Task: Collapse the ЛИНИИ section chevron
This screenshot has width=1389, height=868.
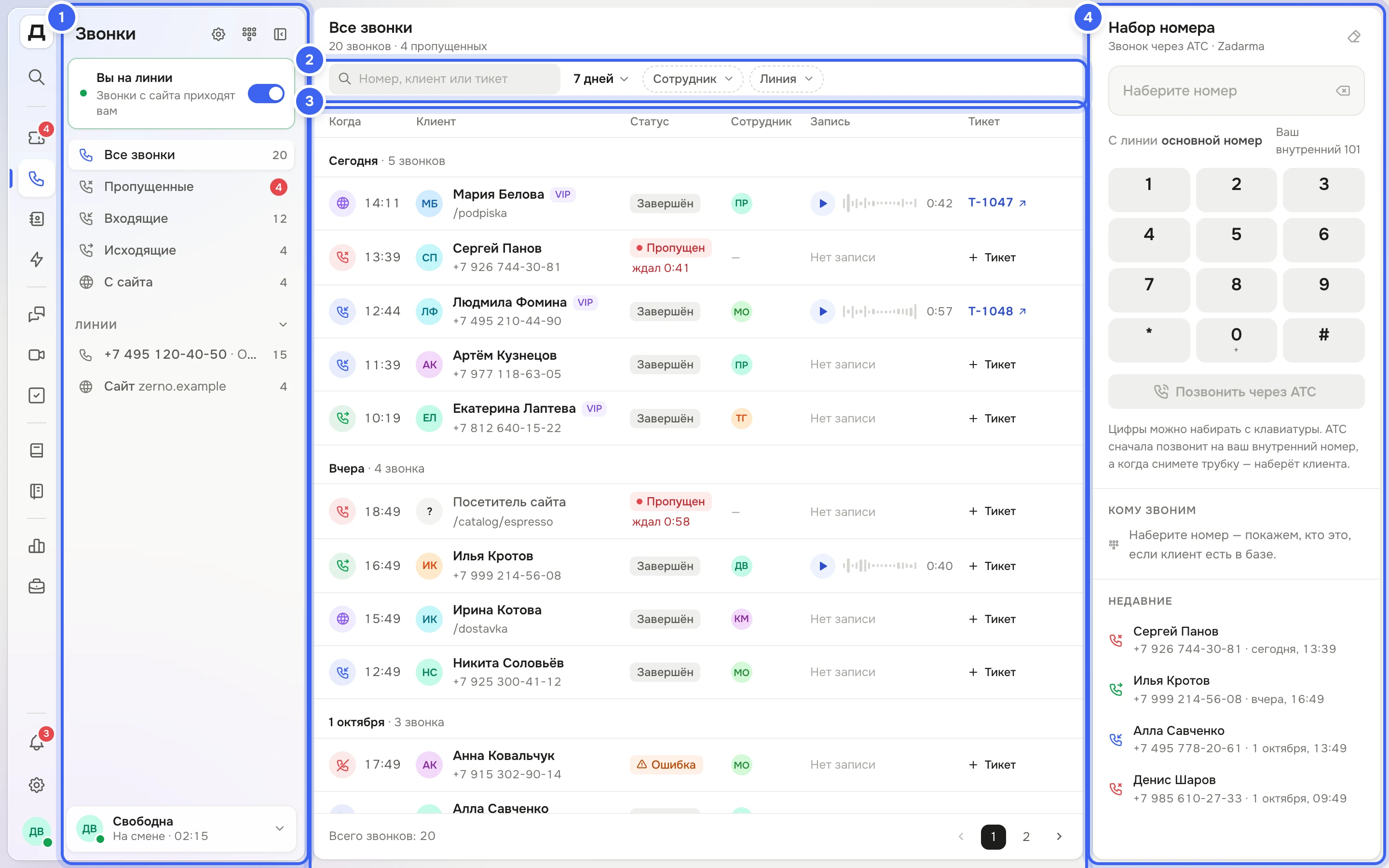Action: tap(283, 325)
